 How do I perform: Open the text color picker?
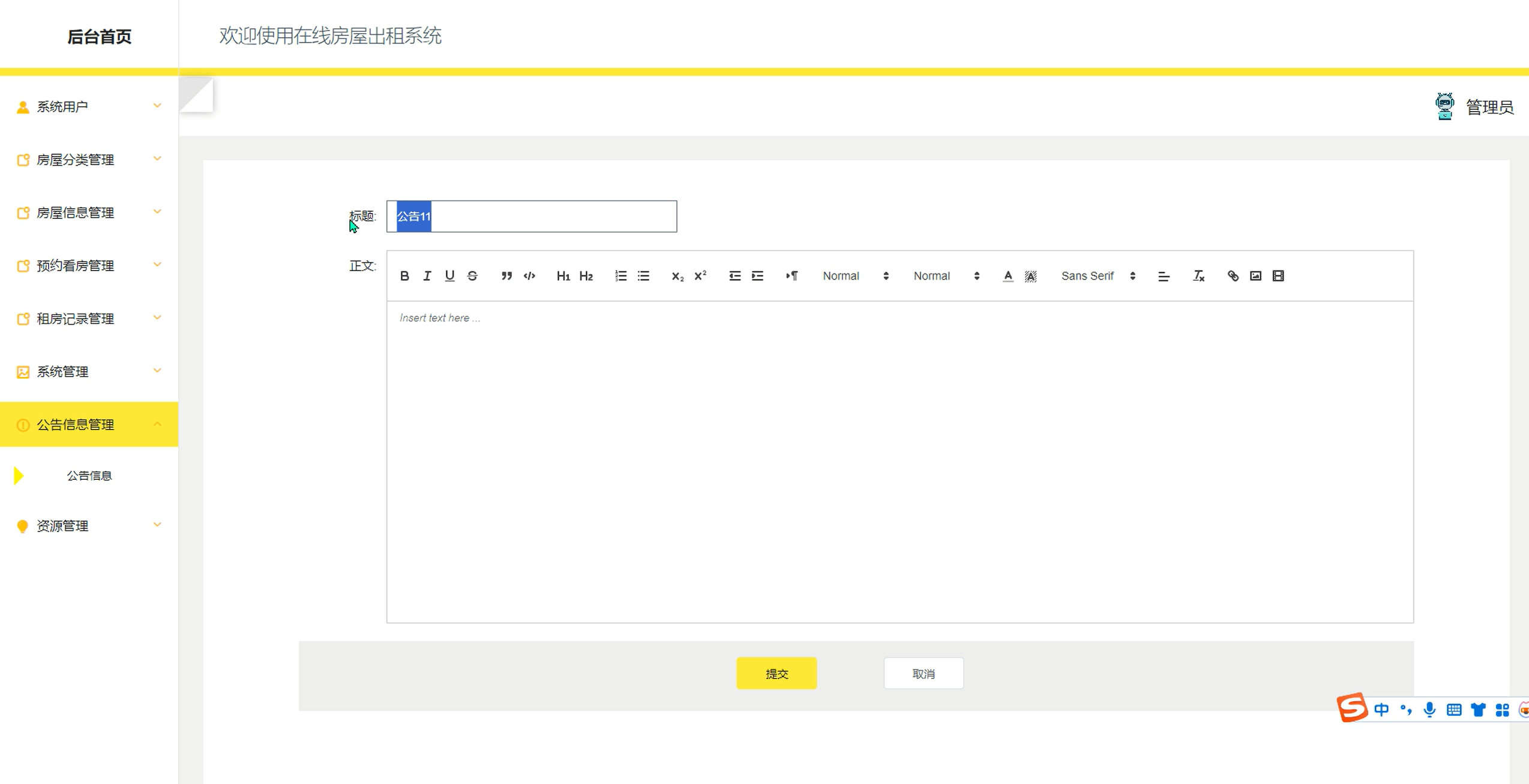(x=1008, y=276)
